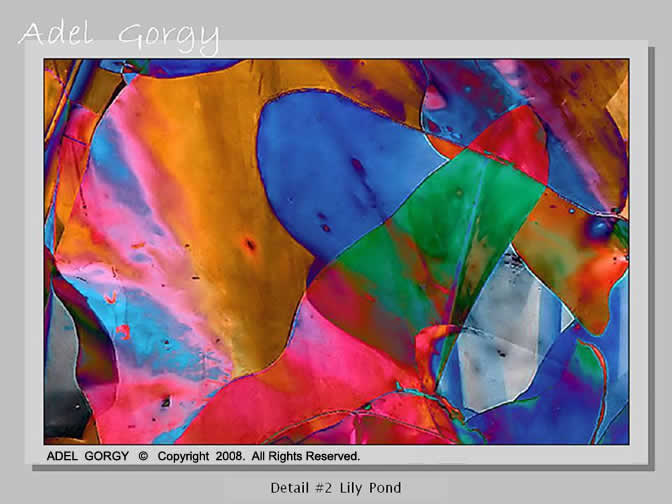Screen dimensions: 672x504
Task: Click the "ADEL GORGY" copyright name
Action: tap(88, 457)
